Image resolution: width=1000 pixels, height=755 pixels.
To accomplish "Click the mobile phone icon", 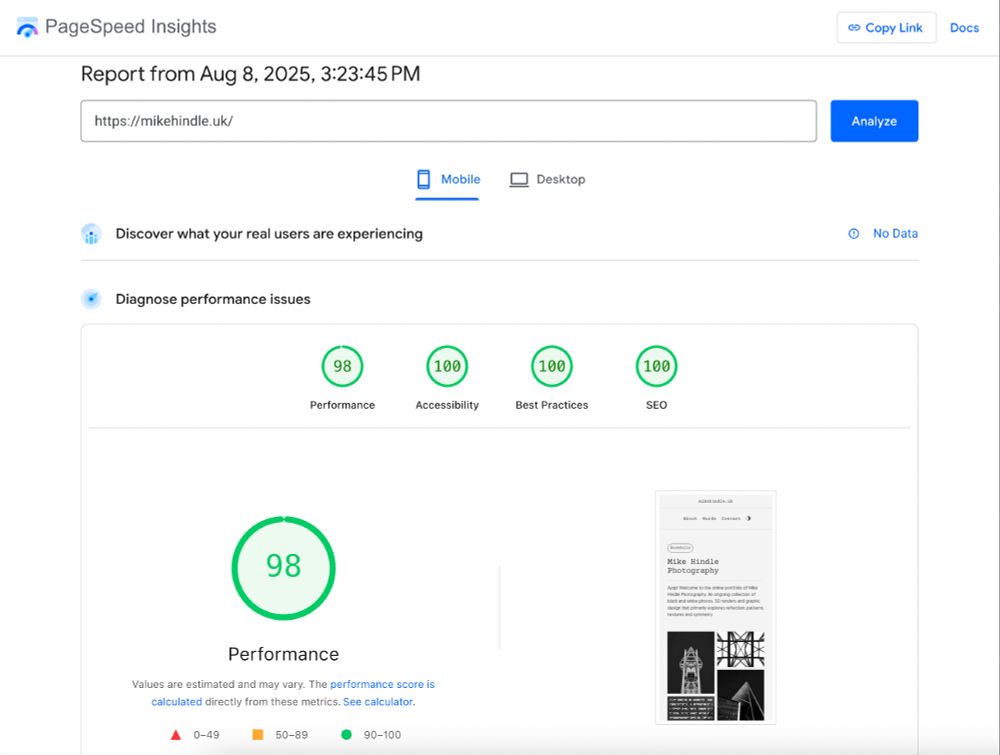I will [423, 179].
